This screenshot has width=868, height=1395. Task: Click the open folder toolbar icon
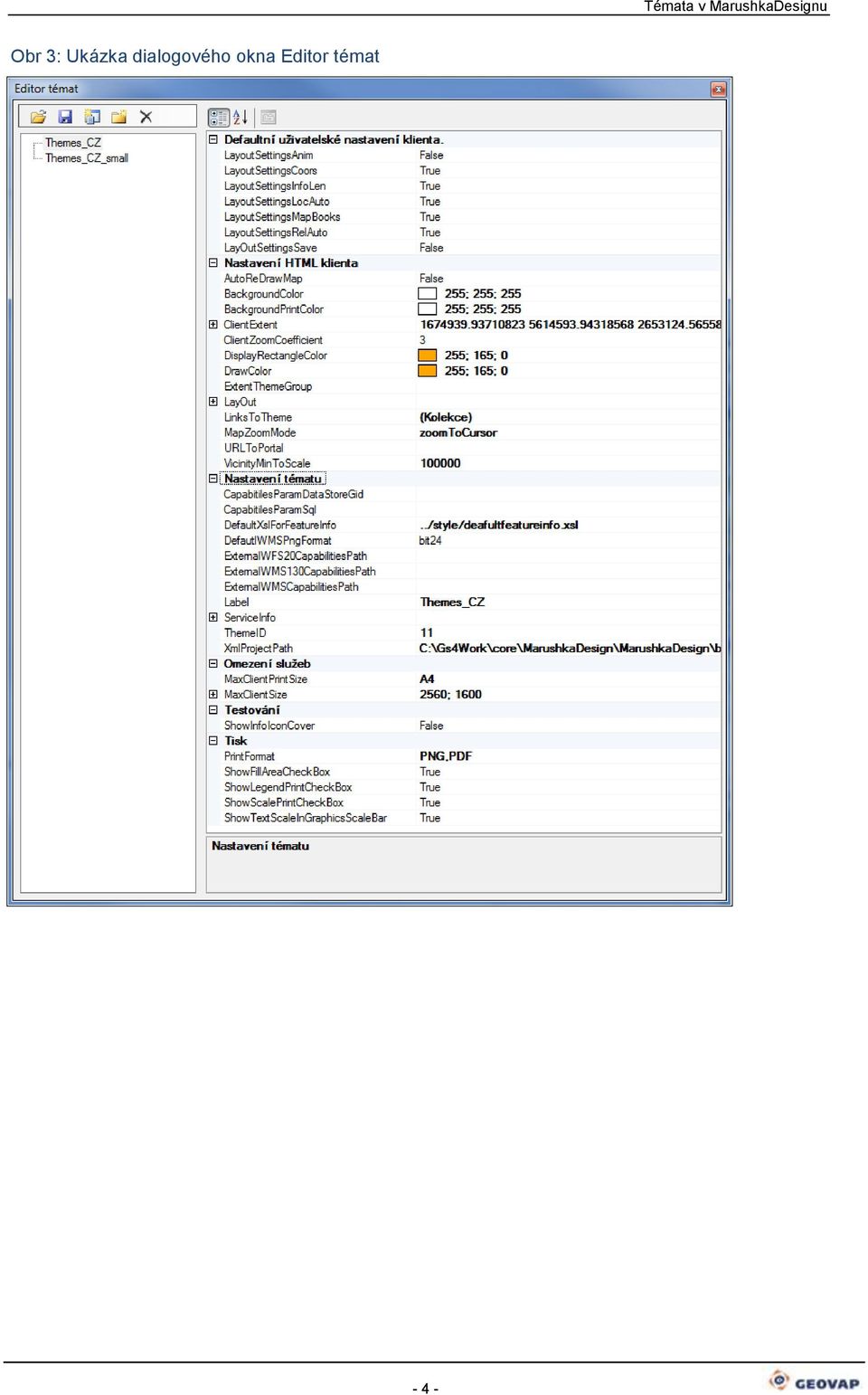click(x=38, y=117)
